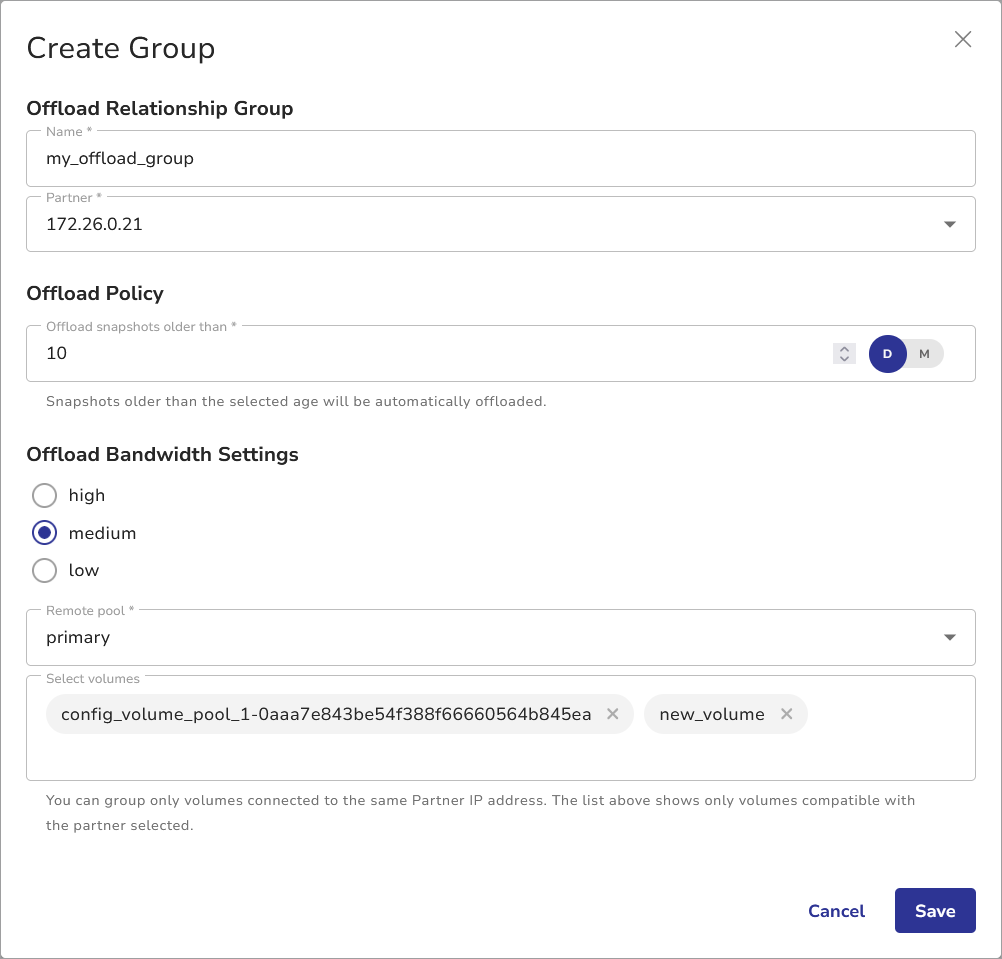
Task: Remove the config_volume_pool_1 volume chip
Action: (x=613, y=714)
